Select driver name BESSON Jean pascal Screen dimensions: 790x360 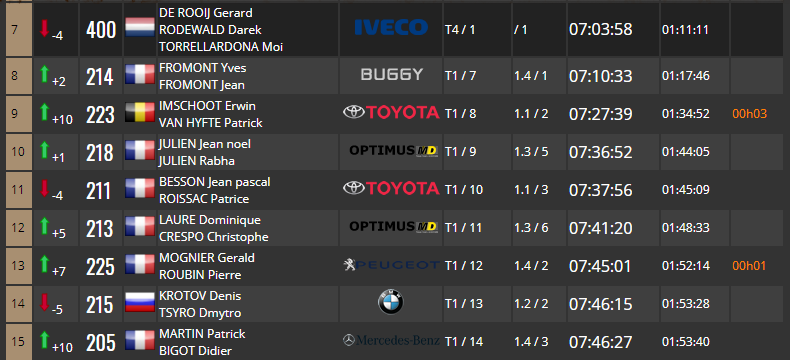[x=215, y=182]
